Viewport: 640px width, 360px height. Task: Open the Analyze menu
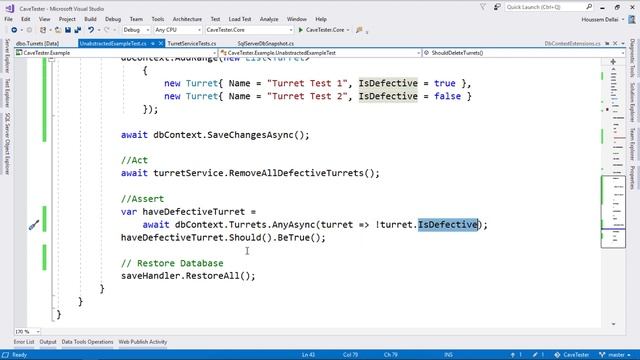(269, 19)
